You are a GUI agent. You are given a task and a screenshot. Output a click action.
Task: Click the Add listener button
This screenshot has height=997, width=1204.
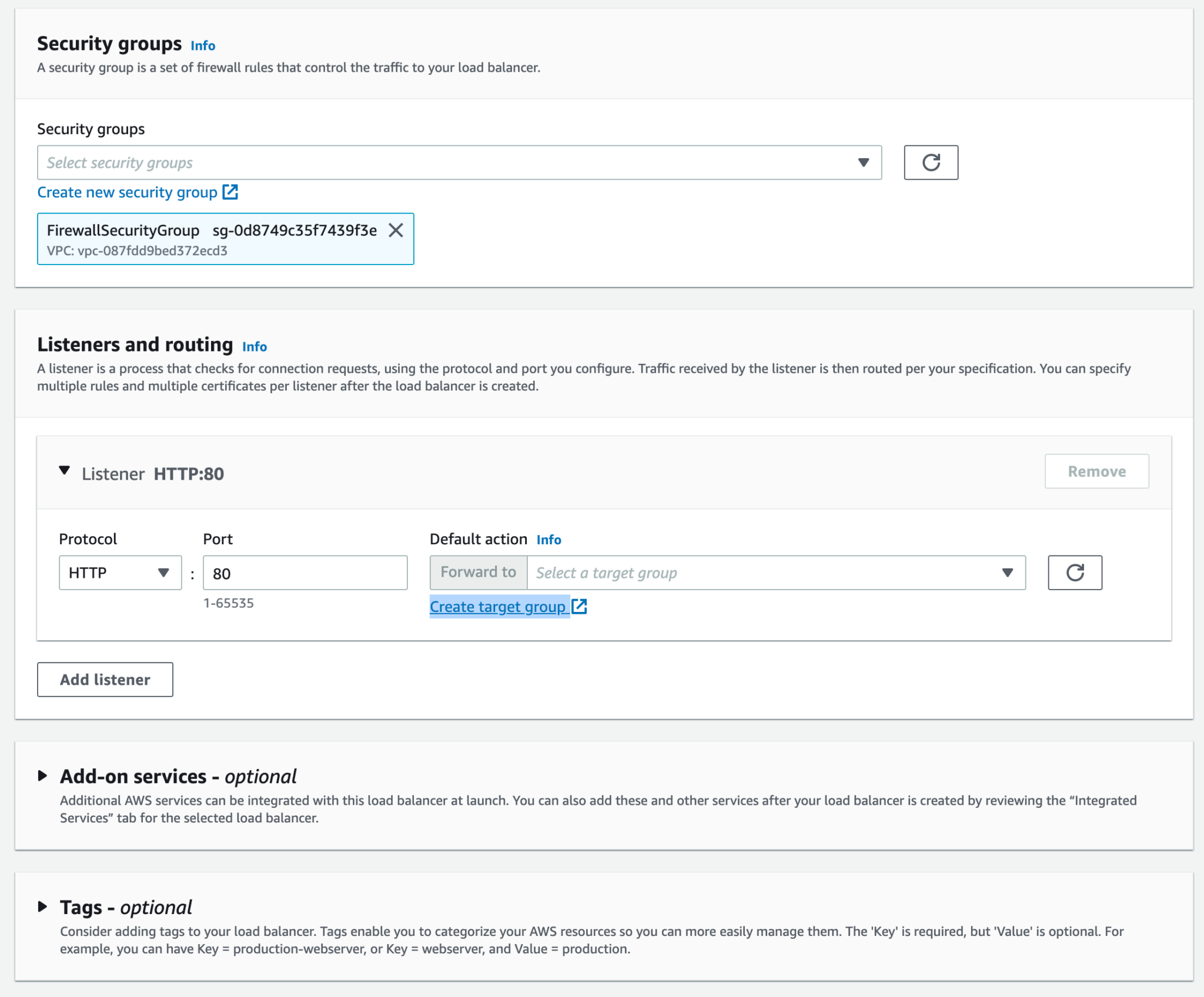coord(105,680)
